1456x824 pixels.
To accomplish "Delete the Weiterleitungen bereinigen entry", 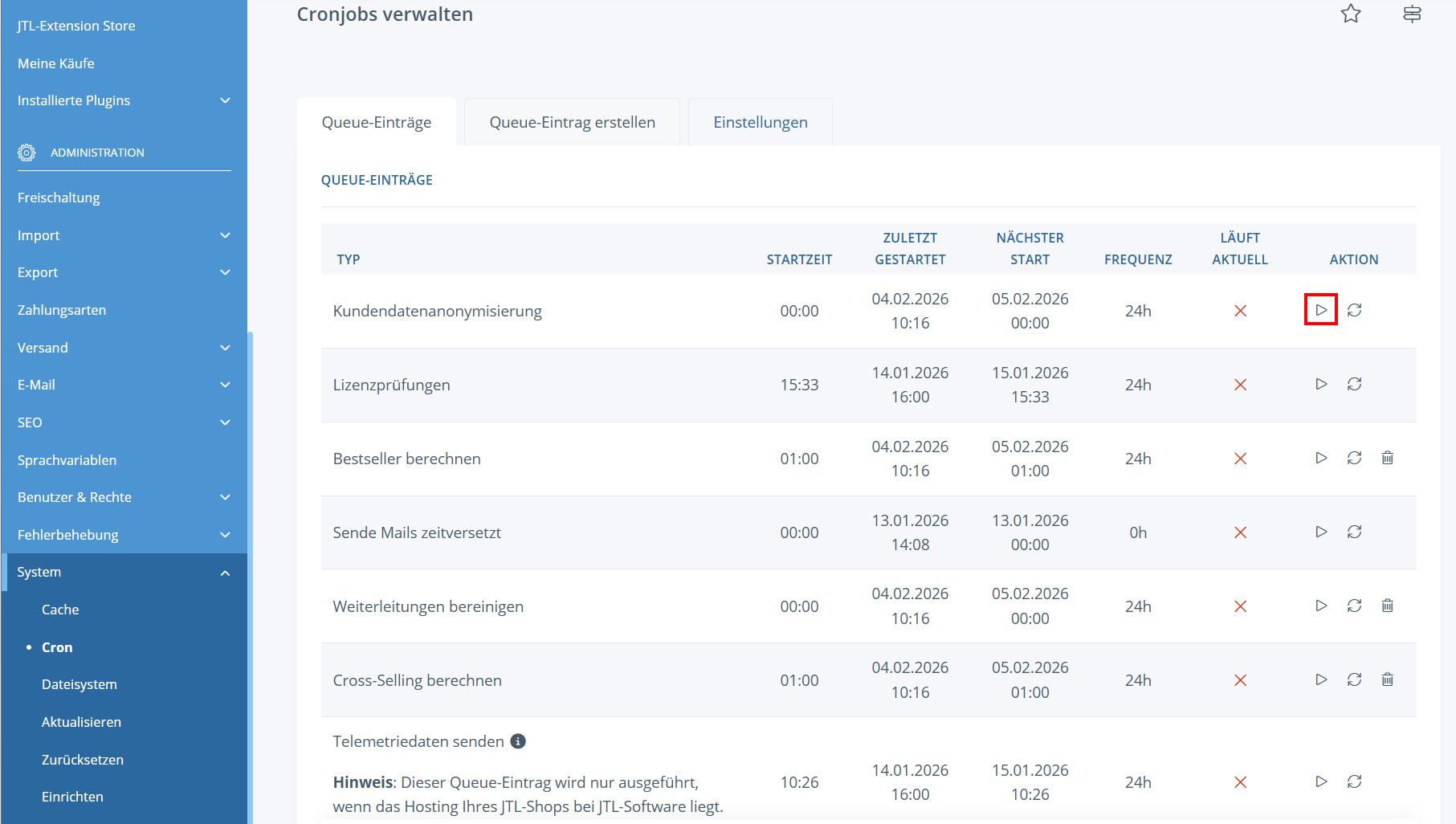I will click(1387, 606).
